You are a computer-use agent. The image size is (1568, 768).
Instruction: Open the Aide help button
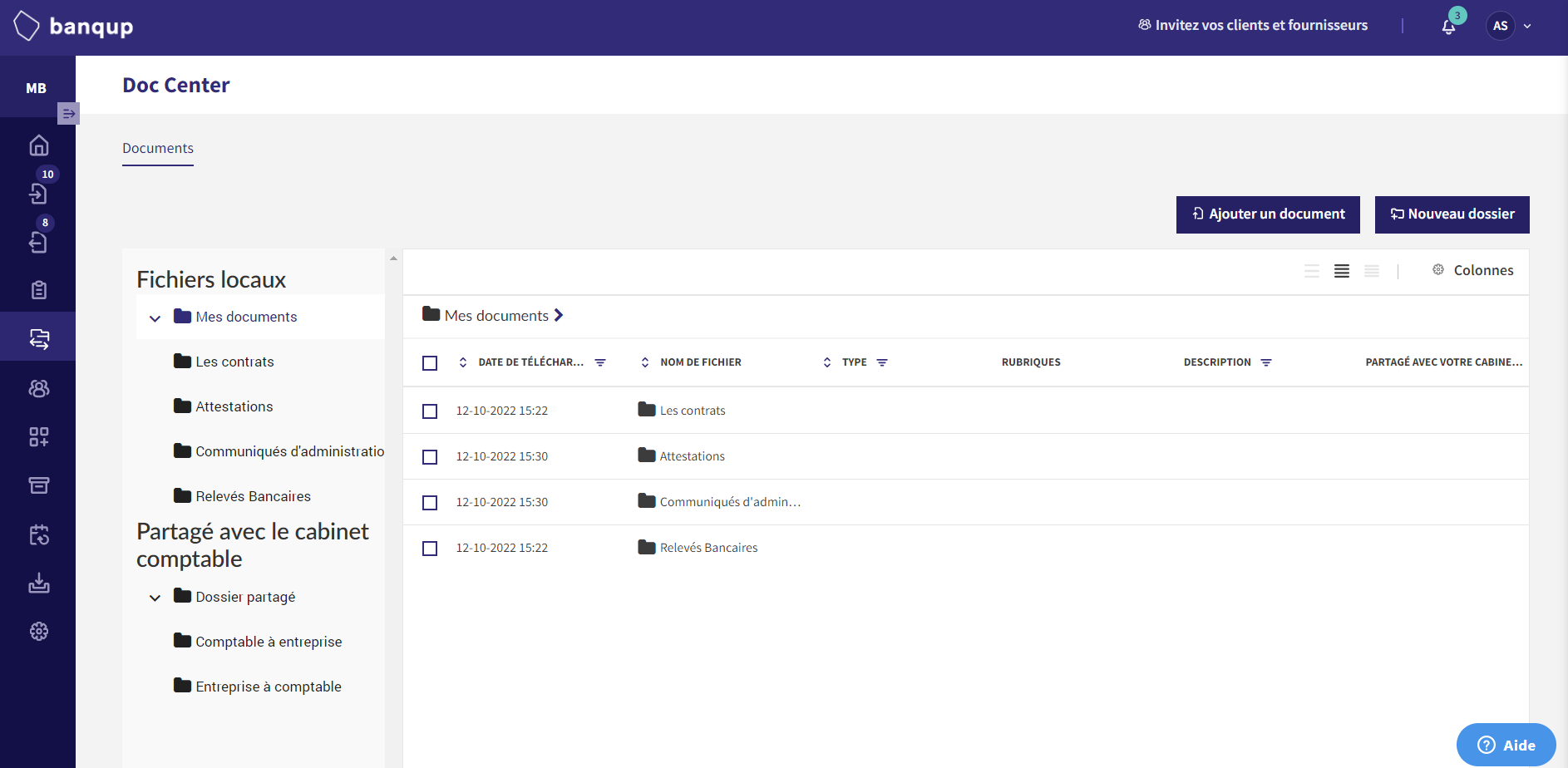(x=1506, y=745)
